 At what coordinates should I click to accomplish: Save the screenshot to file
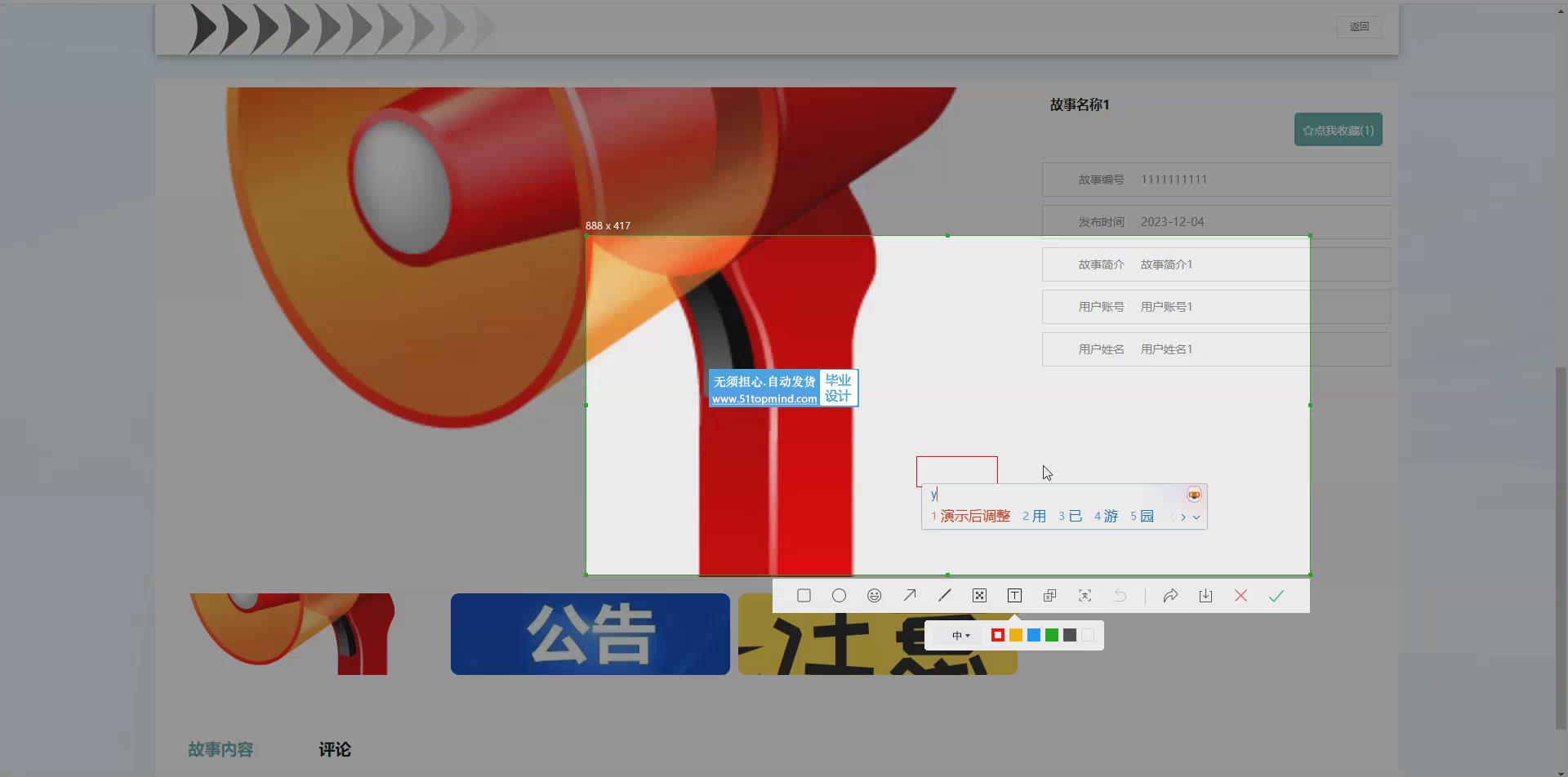[1205, 596]
